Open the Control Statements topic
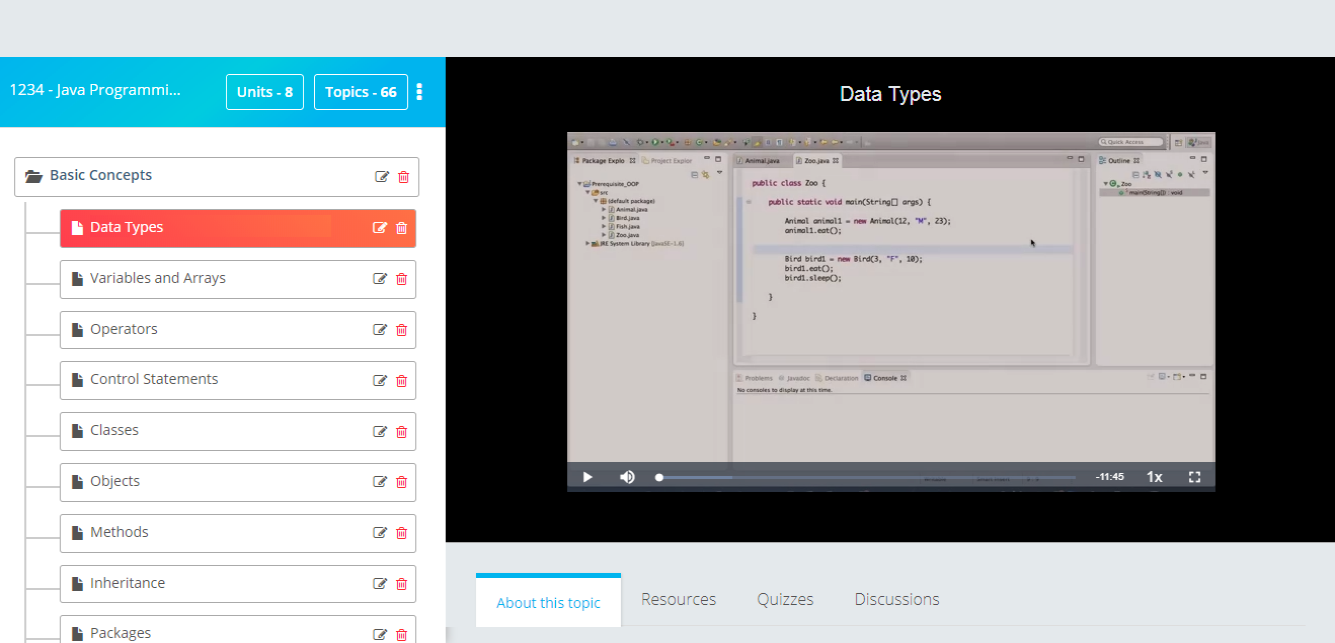The width and height of the screenshot is (1335, 643). tap(238, 380)
